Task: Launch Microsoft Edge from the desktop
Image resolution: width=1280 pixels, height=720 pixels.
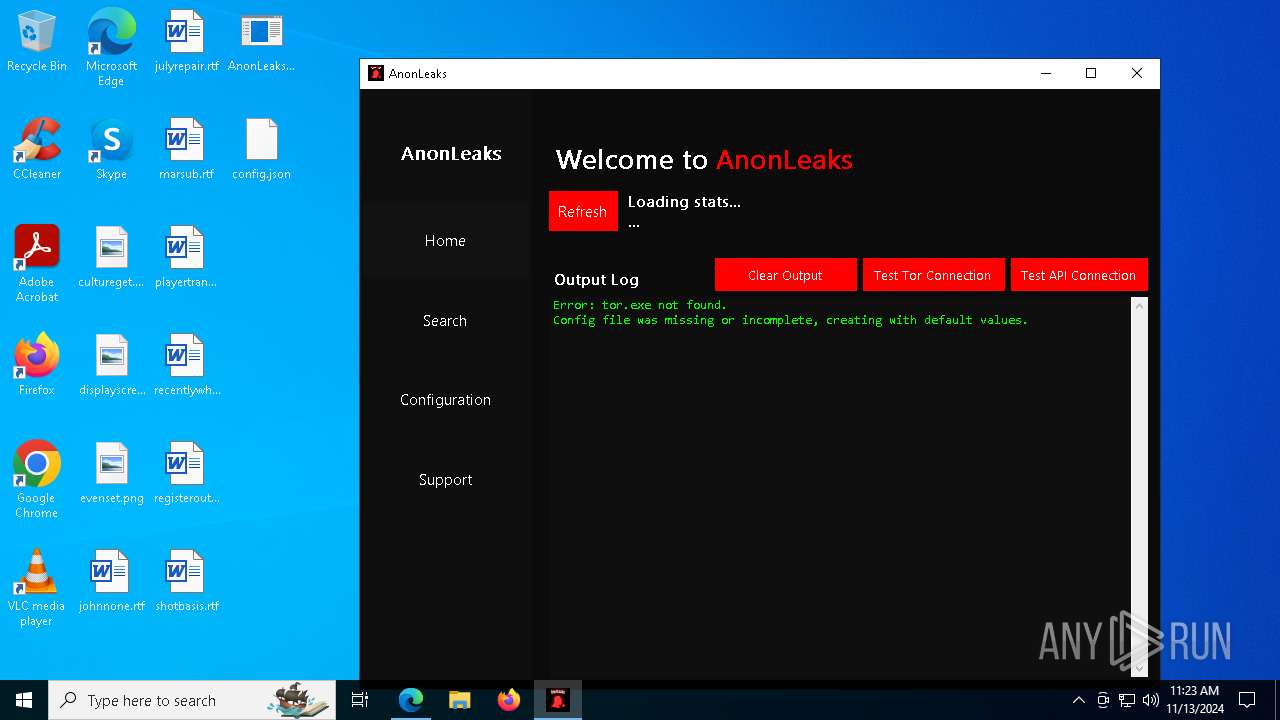Action: point(111,47)
